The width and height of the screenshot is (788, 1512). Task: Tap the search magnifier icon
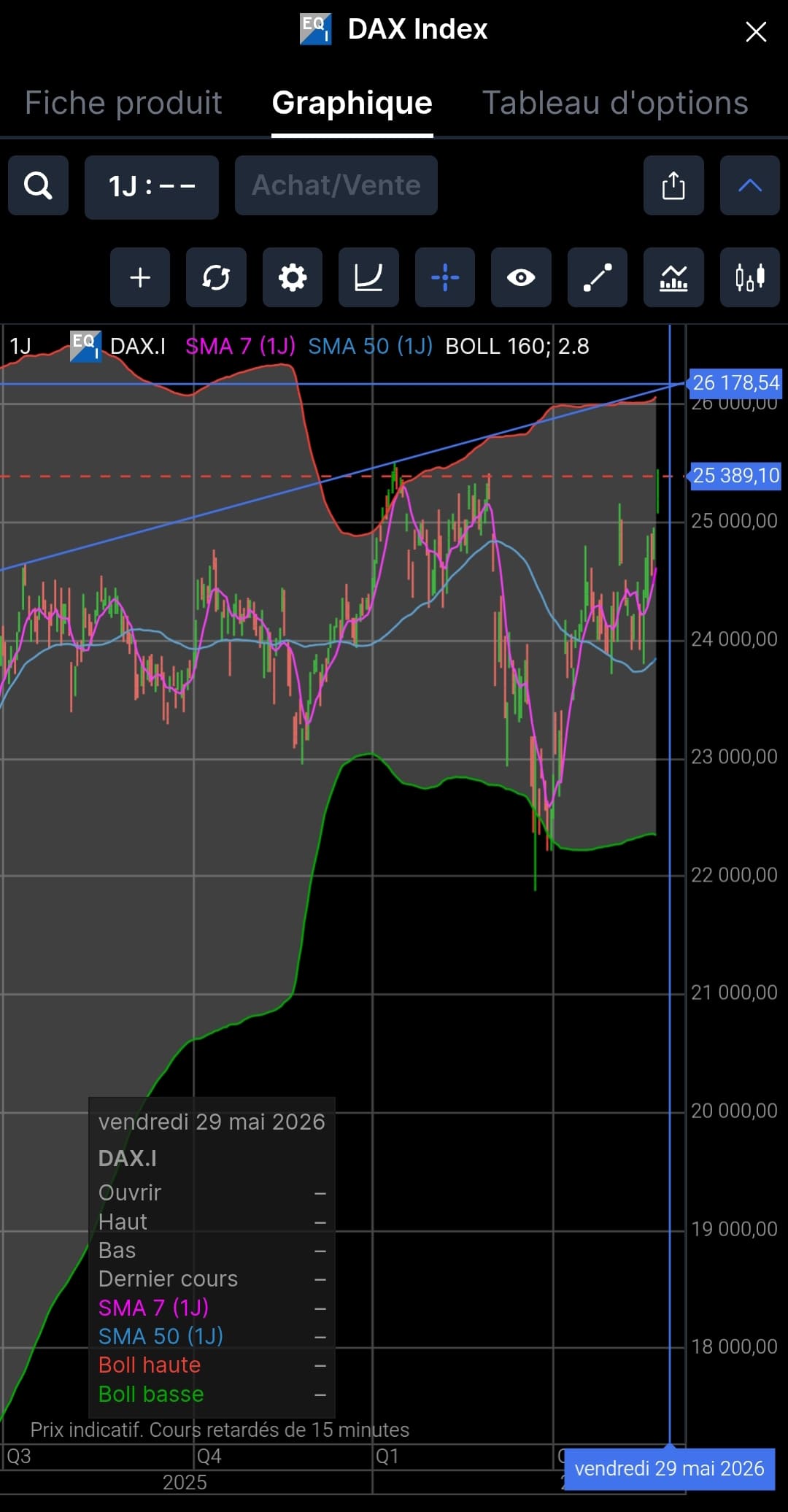(x=38, y=185)
